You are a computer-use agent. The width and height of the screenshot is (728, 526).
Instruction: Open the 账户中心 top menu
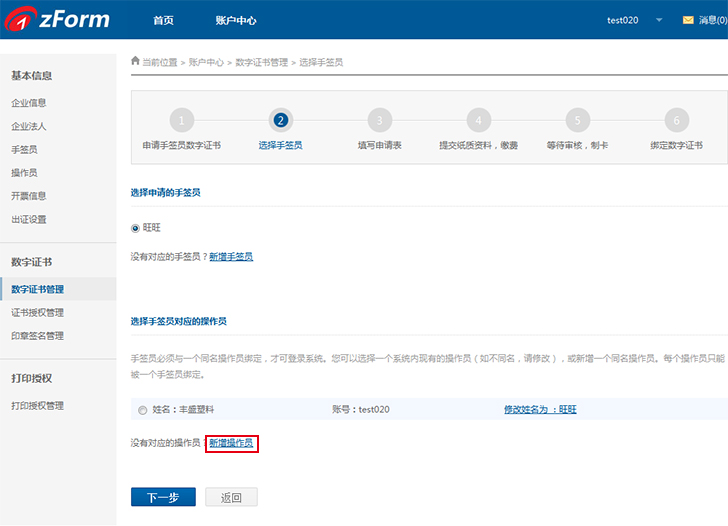(x=236, y=20)
